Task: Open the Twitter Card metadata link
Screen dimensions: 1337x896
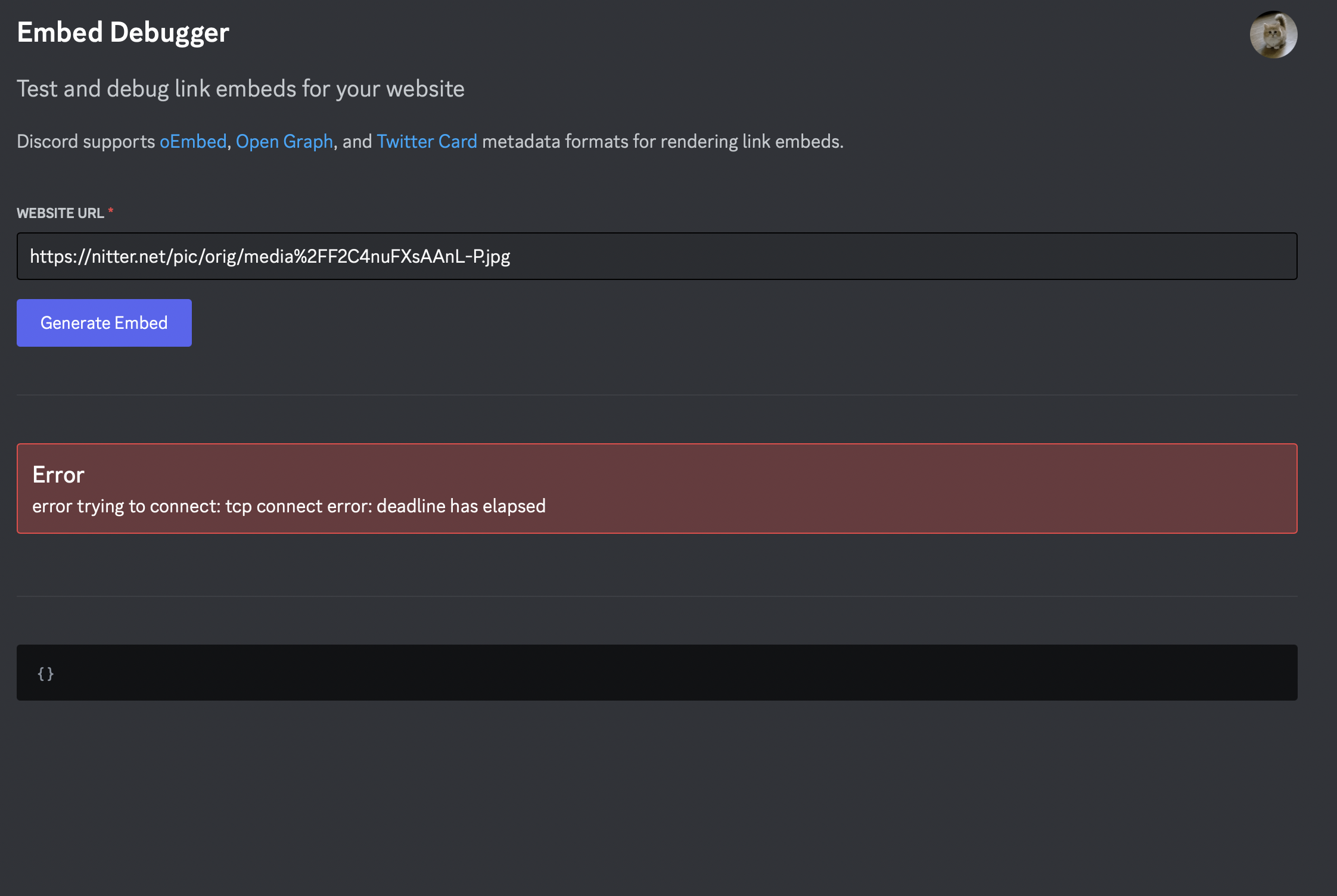Action: click(427, 141)
